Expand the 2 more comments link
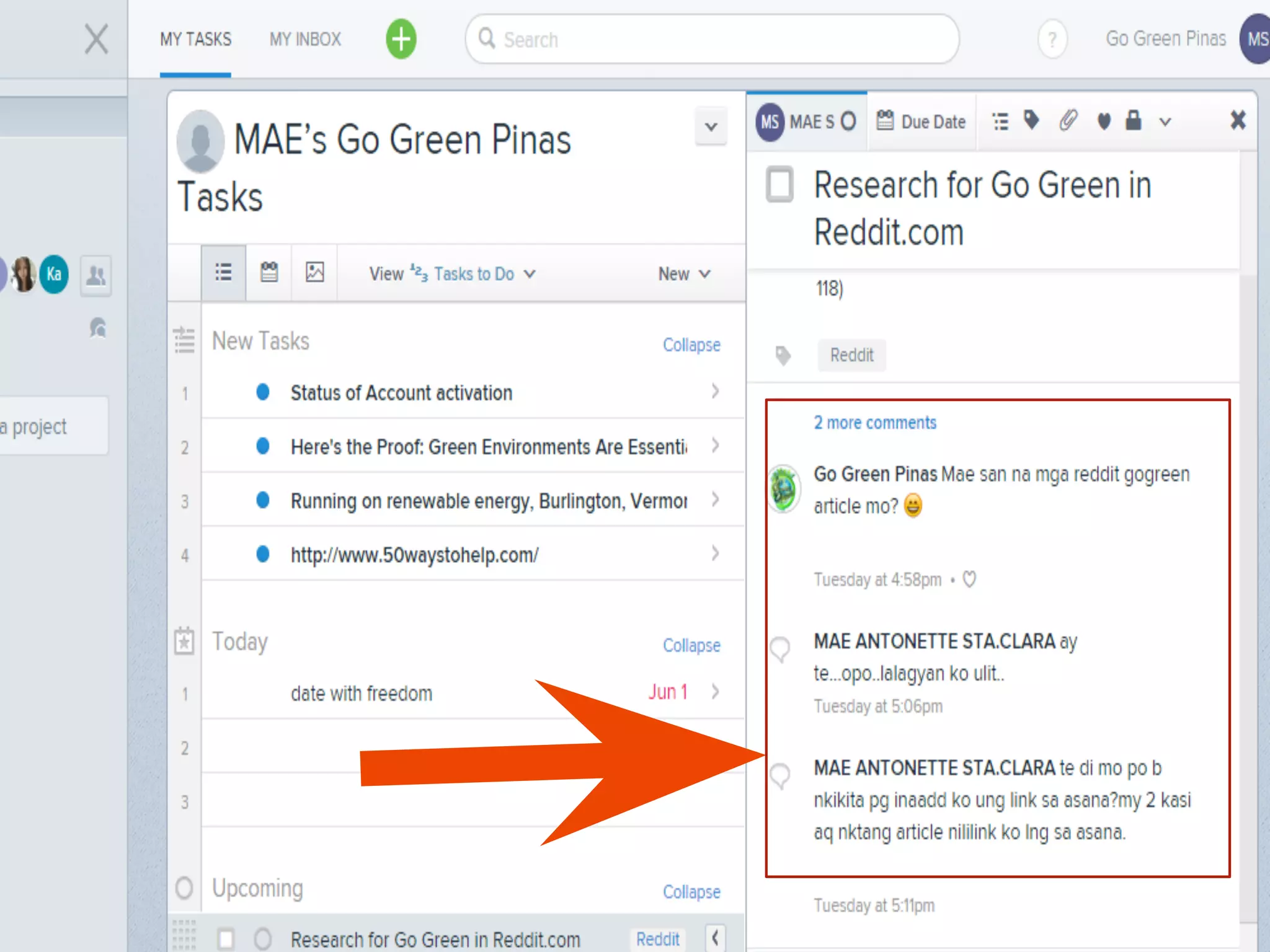 pyautogui.click(x=874, y=423)
